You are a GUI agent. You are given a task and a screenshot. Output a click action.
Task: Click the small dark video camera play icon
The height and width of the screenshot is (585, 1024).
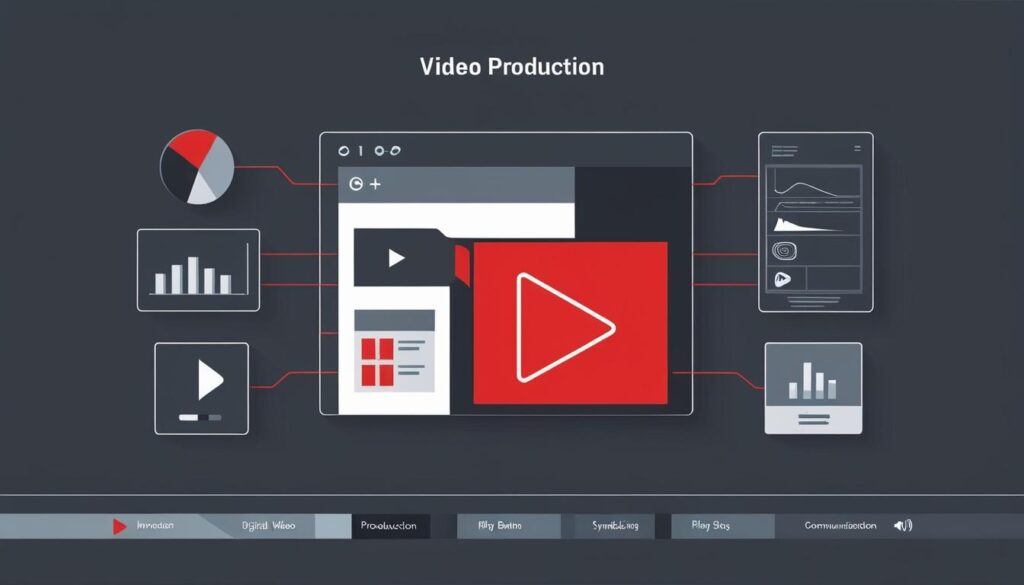397,259
